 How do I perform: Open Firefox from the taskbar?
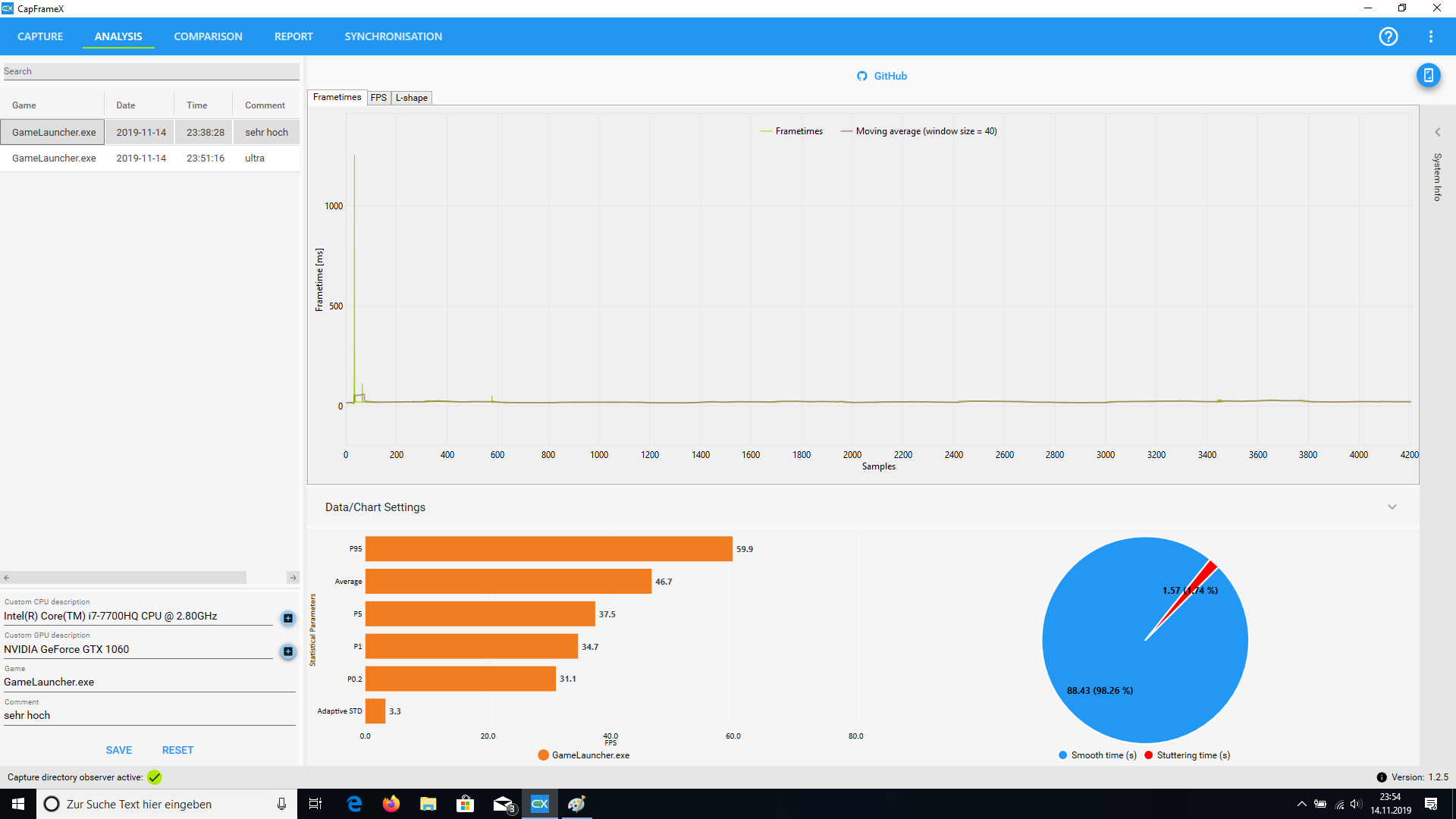click(x=391, y=804)
